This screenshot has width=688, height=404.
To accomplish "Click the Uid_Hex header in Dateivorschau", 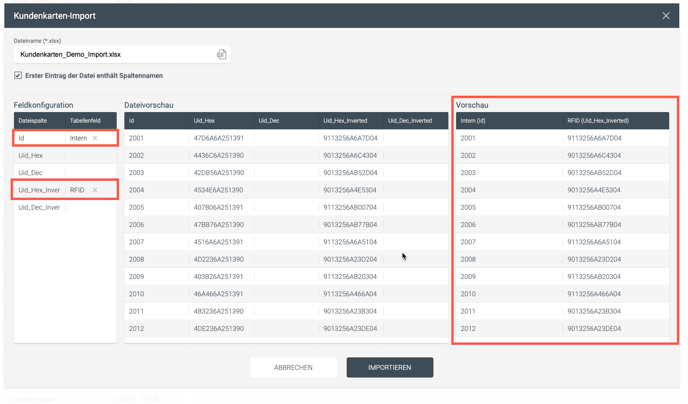I will (x=204, y=121).
